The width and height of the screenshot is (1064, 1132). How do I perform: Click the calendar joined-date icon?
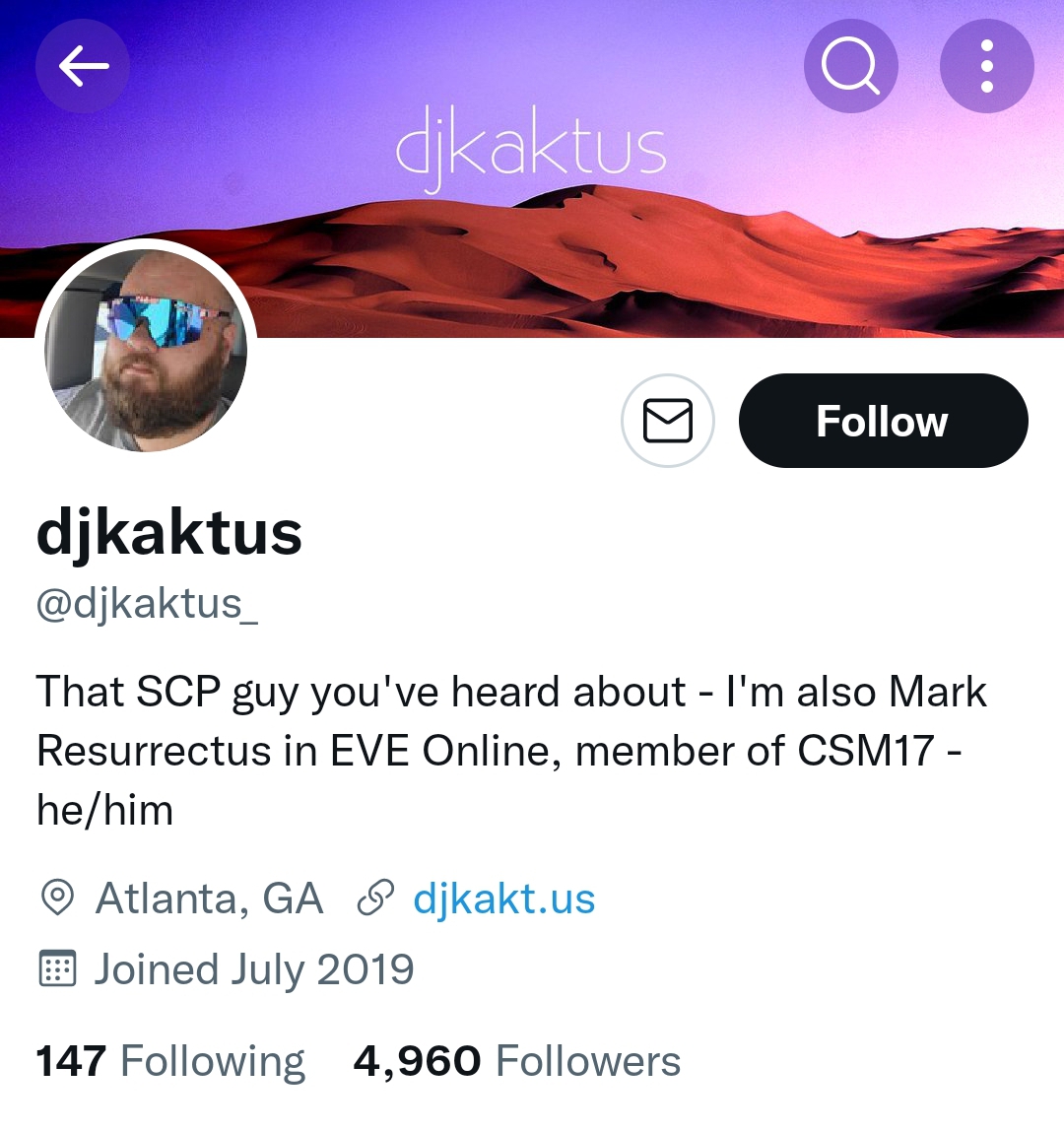[x=56, y=968]
